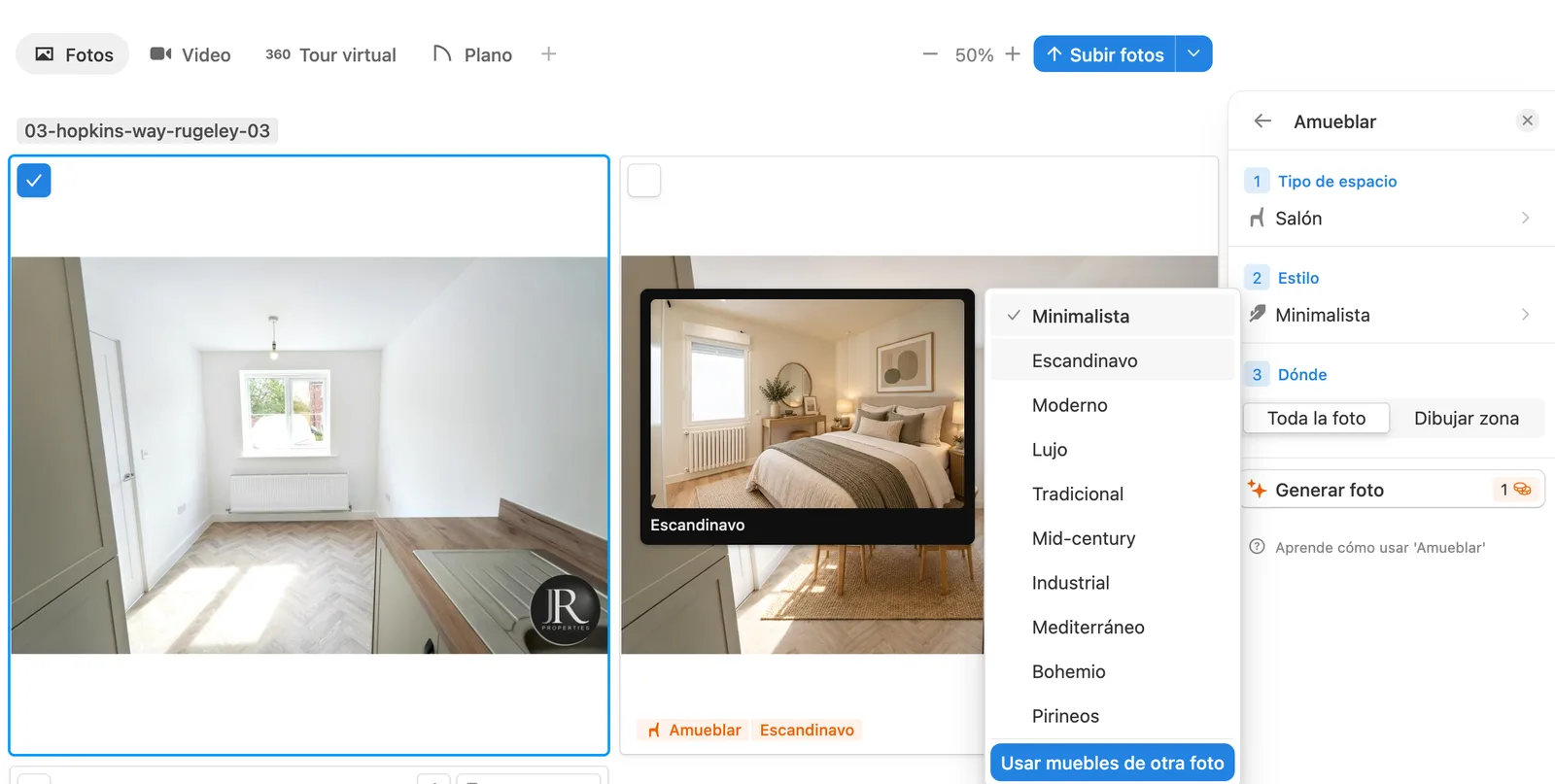Open the Salón space type selector
Screen dimensions: 1555x784
pyautogui.click(x=1391, y=218)
